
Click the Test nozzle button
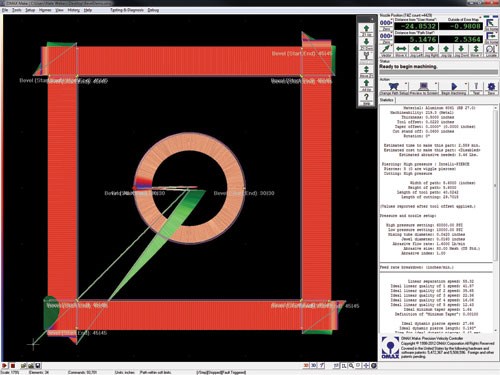476,88
